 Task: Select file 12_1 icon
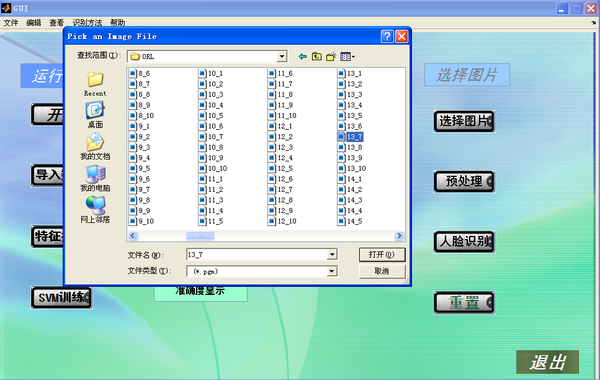click(x=272, y=126)
